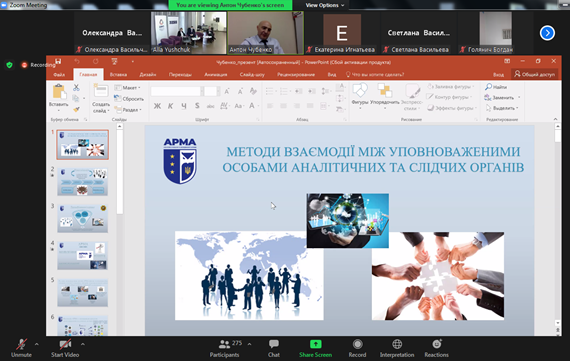Open audio options arrow next to Unmute
This screenshot has width=570, height=362.
click(x=36, y=344)
